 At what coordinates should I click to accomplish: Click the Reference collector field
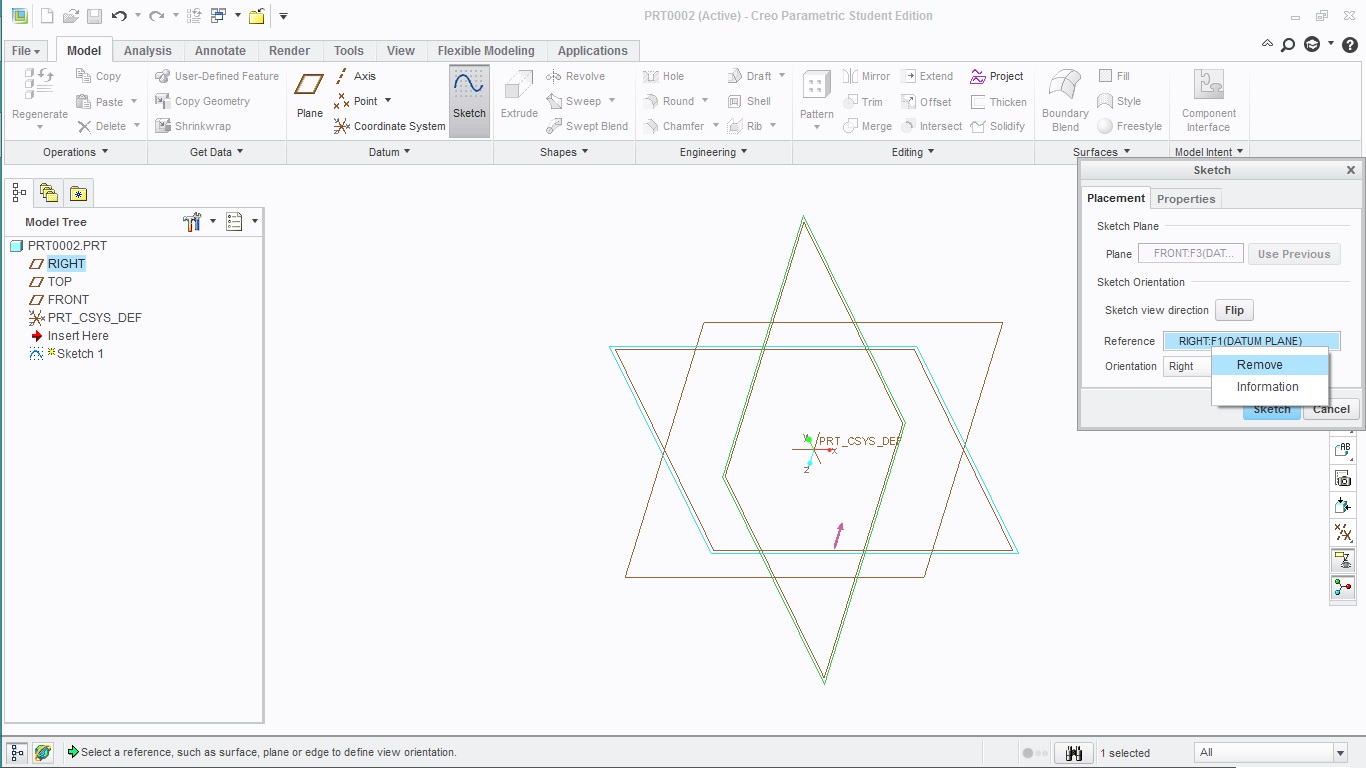[x=1251, y=341]
